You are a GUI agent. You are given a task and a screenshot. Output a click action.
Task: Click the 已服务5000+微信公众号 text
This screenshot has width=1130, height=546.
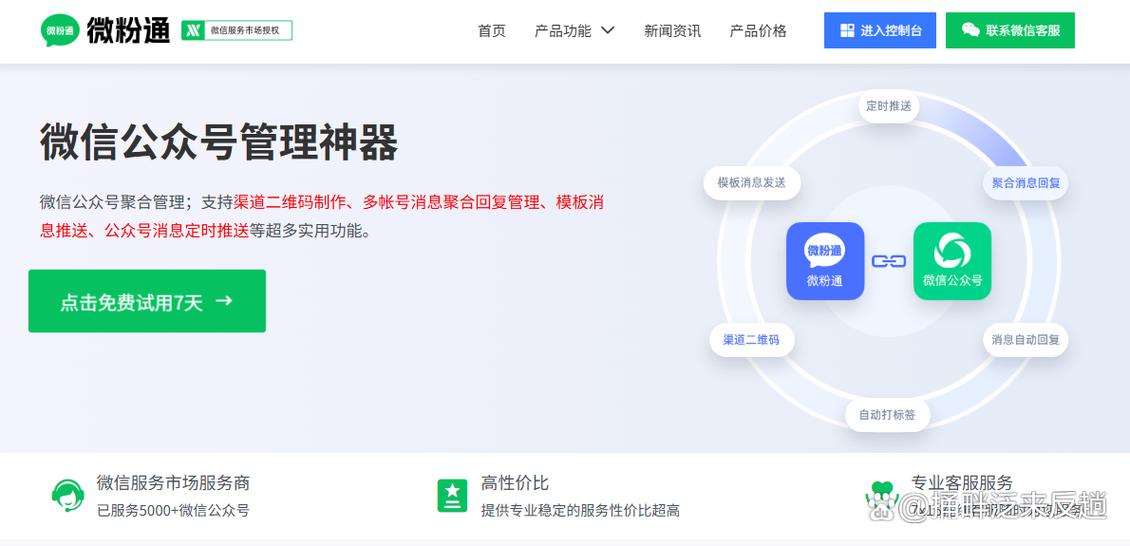[173, 511]
